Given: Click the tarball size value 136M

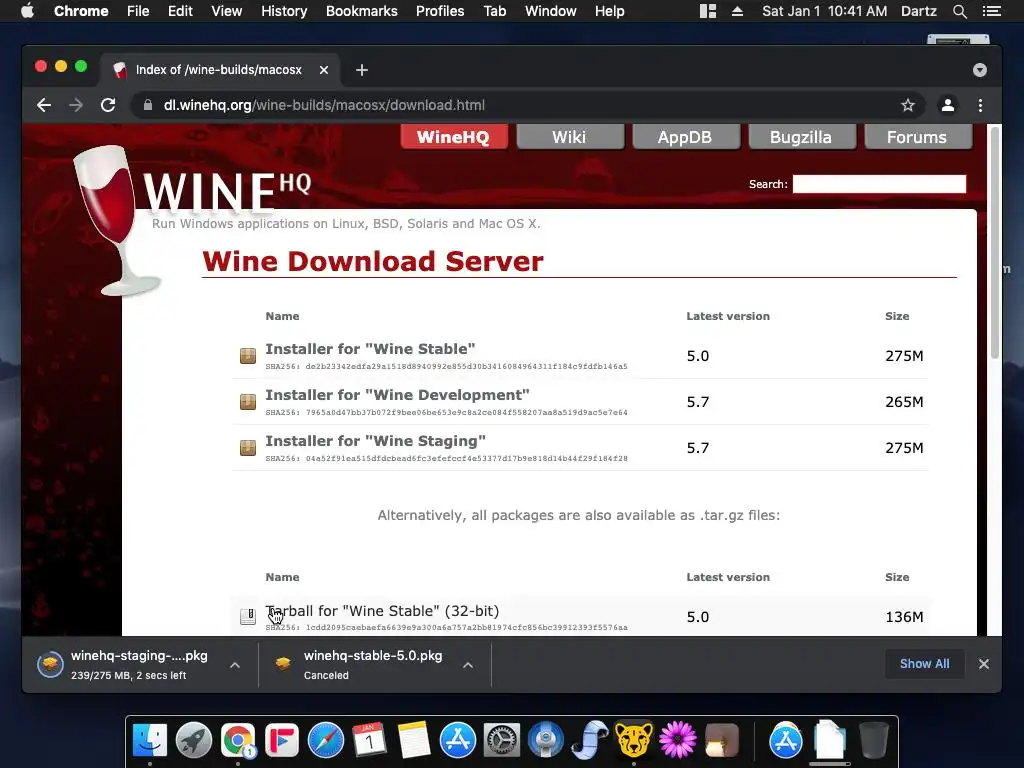Looking at the screenshot, I should click(904, 616).
